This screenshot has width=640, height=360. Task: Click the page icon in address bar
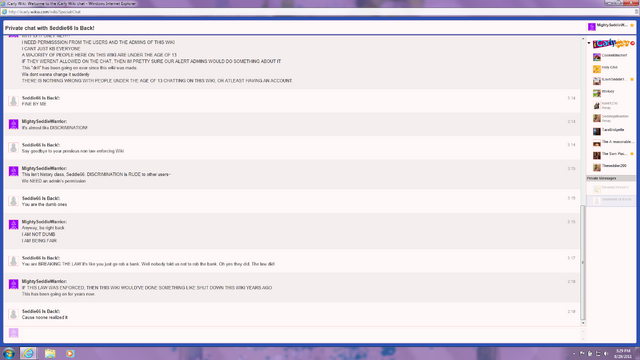[4, 12]
